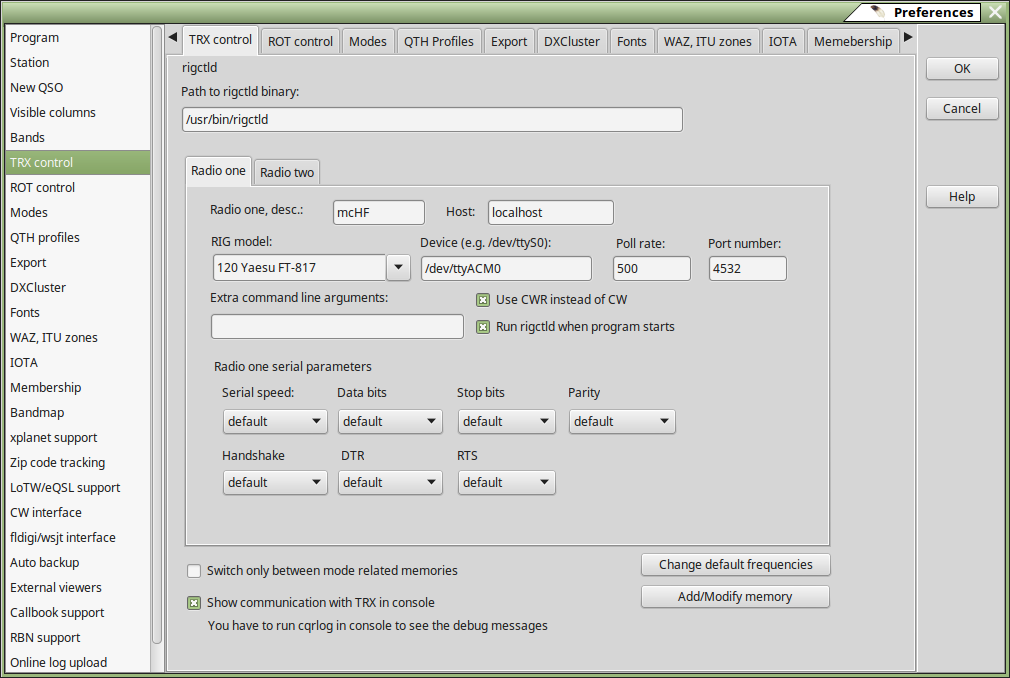Select LoTW/eQSL support in the sidebar
The image size is (1010, 678).
click(65, 488)
